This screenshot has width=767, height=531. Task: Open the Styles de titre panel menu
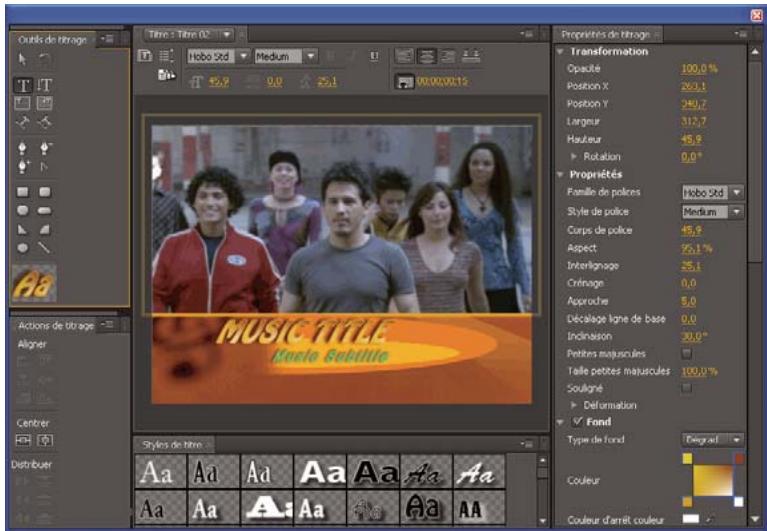527,444
